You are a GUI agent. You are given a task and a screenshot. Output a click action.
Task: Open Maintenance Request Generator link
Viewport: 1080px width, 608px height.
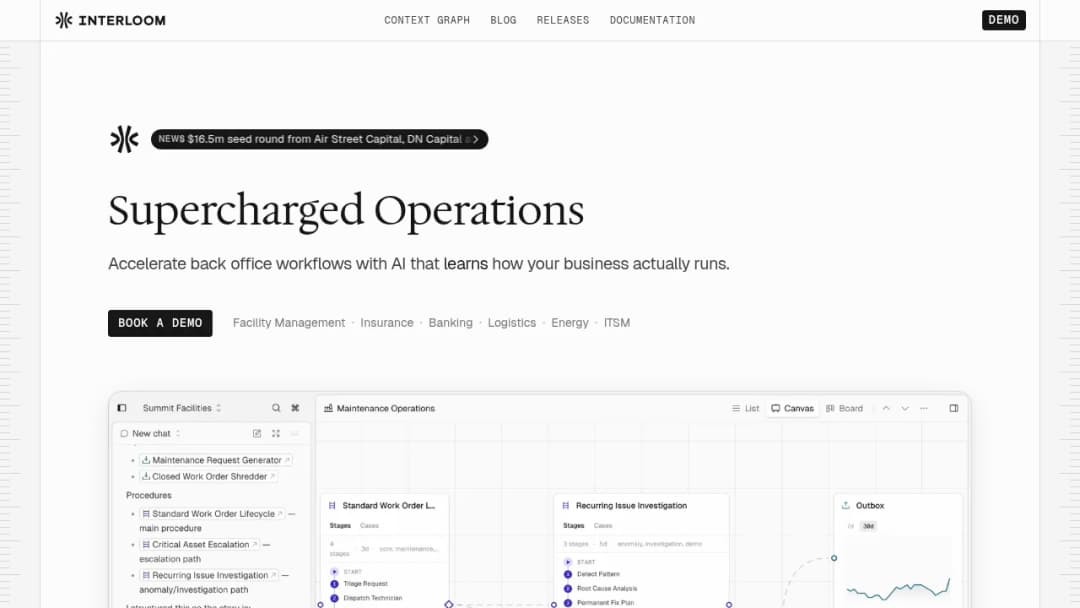216,460
